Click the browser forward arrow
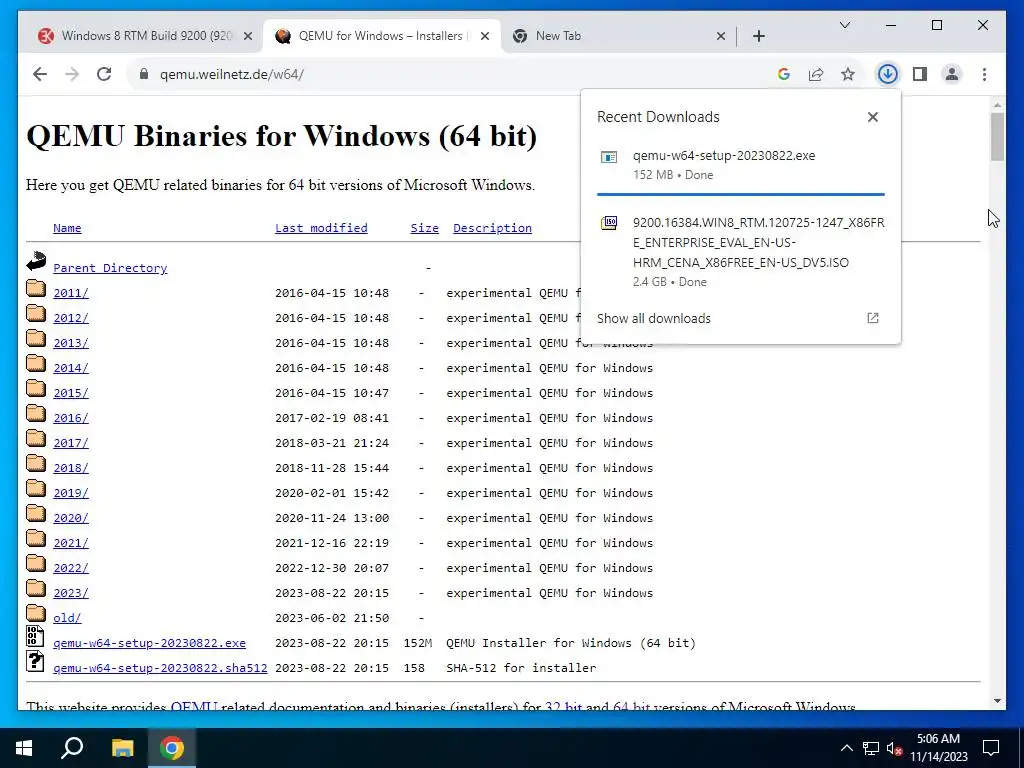Screen dimensions: 1024x768 point(72,74)
